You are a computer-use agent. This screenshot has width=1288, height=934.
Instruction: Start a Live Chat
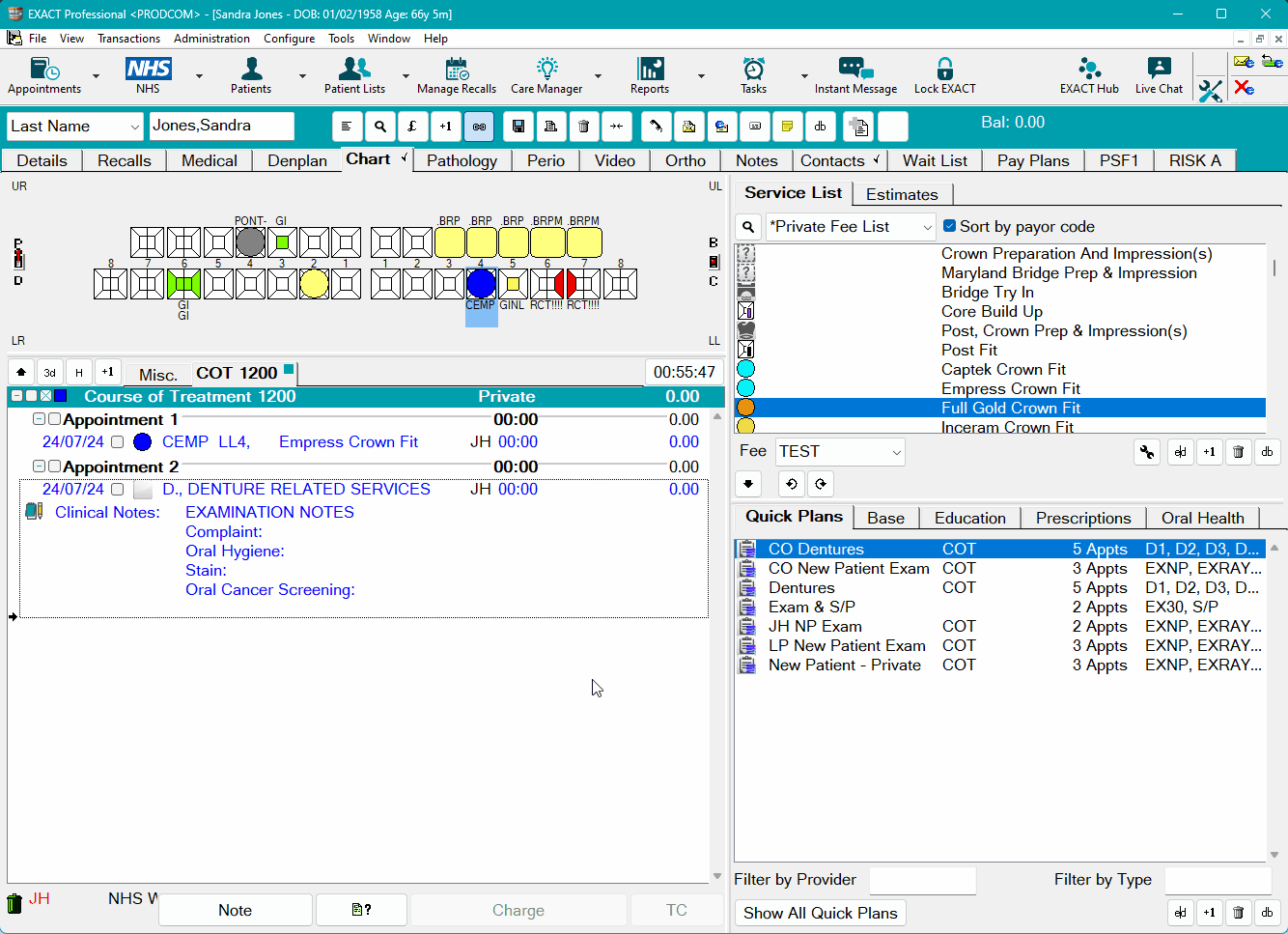(1159, 75)
